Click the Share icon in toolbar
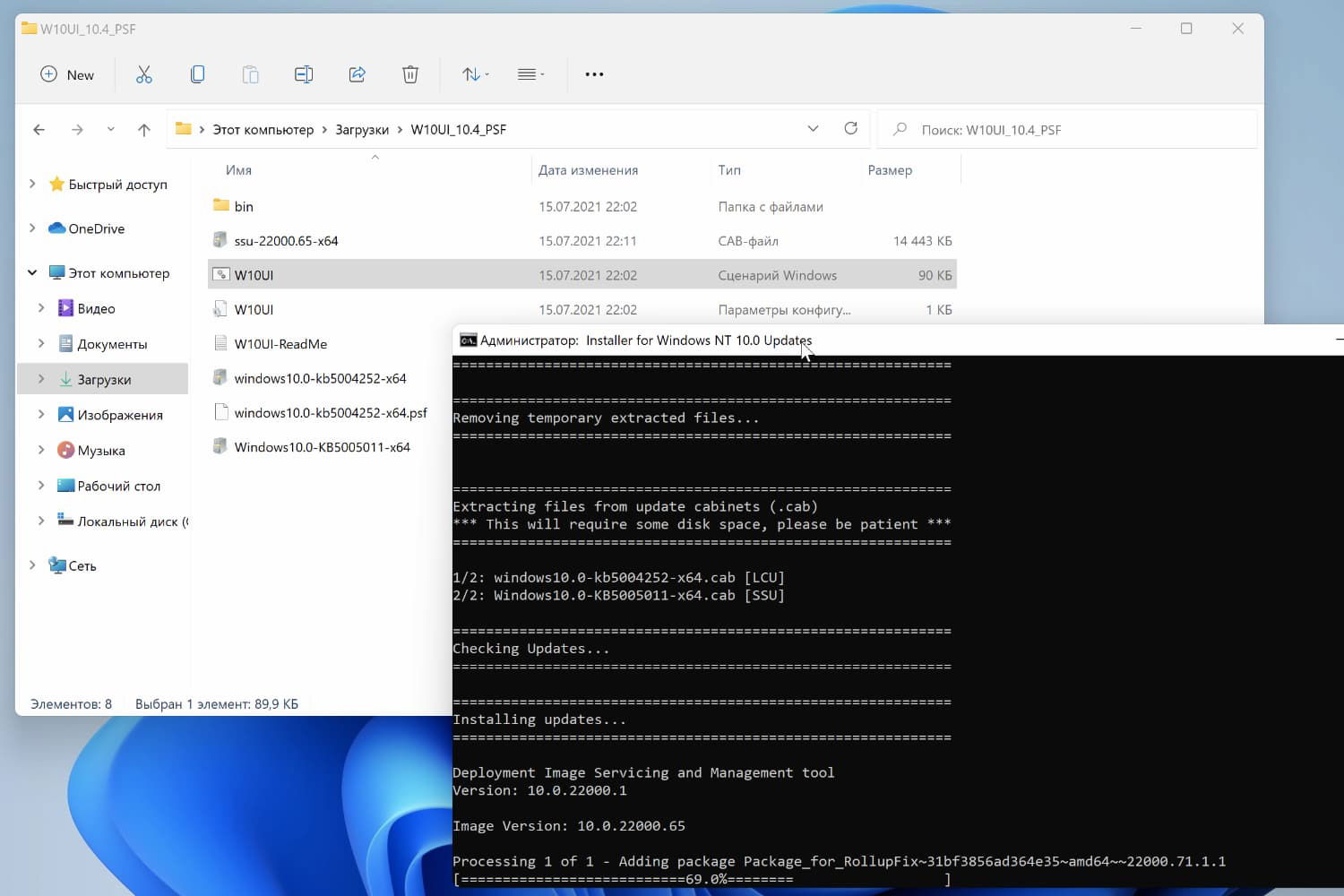The width and height of the screenshot is (1344, 896). (x=357, y=75)
